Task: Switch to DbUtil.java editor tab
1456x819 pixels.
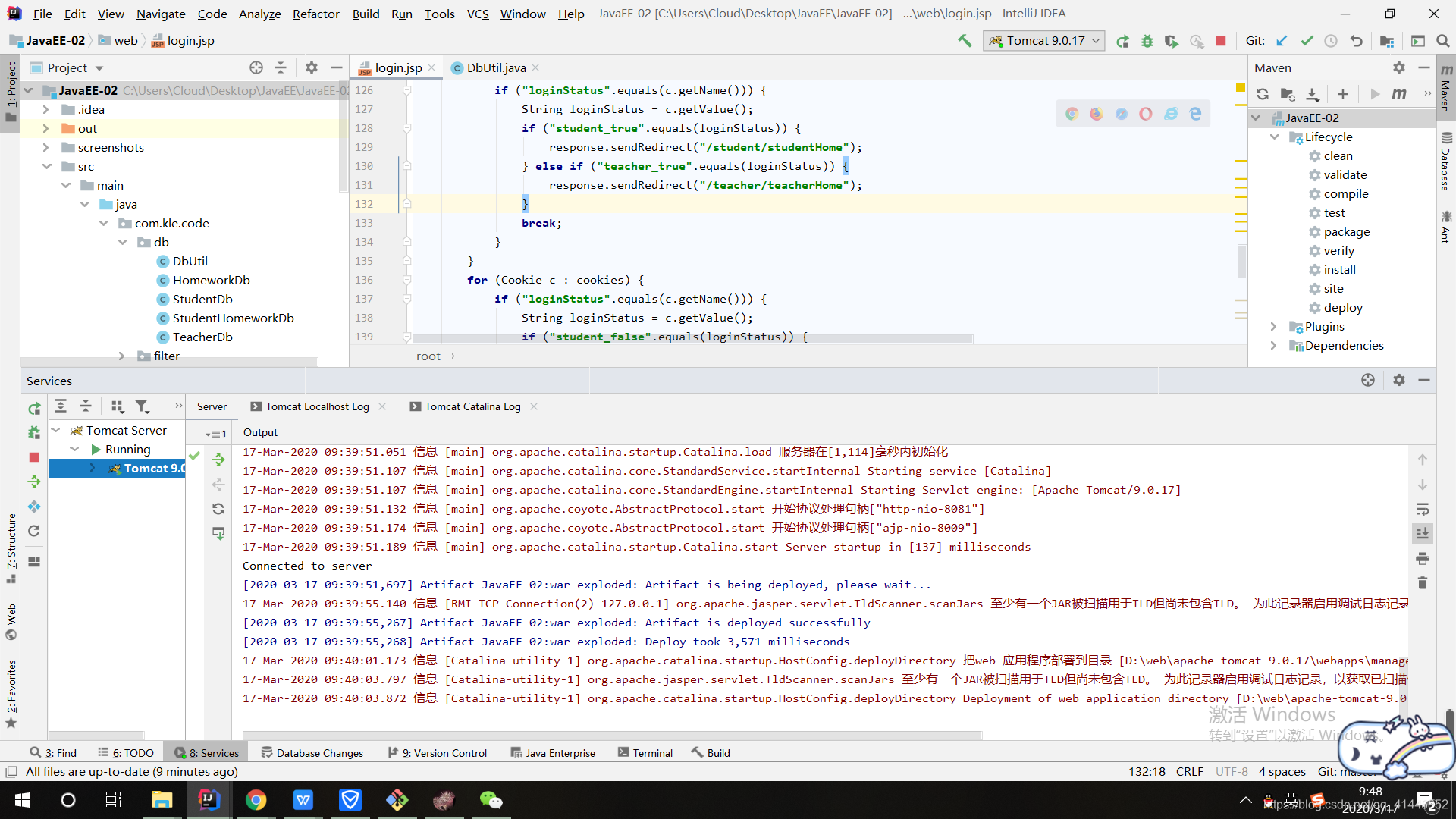Action: point(496,67)
